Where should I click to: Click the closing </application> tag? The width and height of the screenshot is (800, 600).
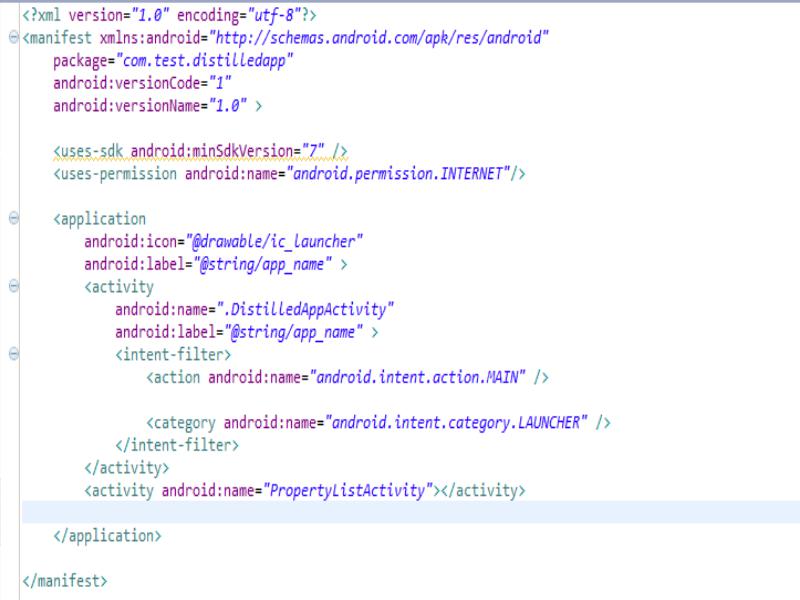click(x=107, y=535)
